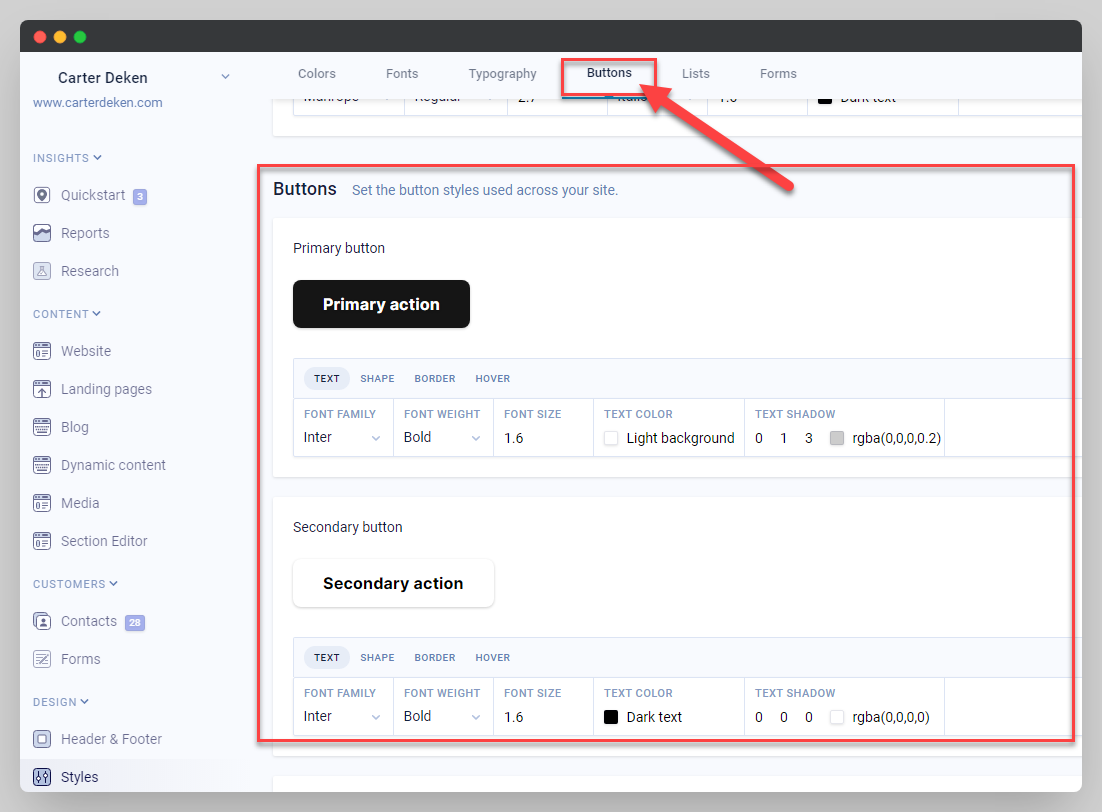Open Reports via its chart icon
1102x812 pixels.
[42, 233]
